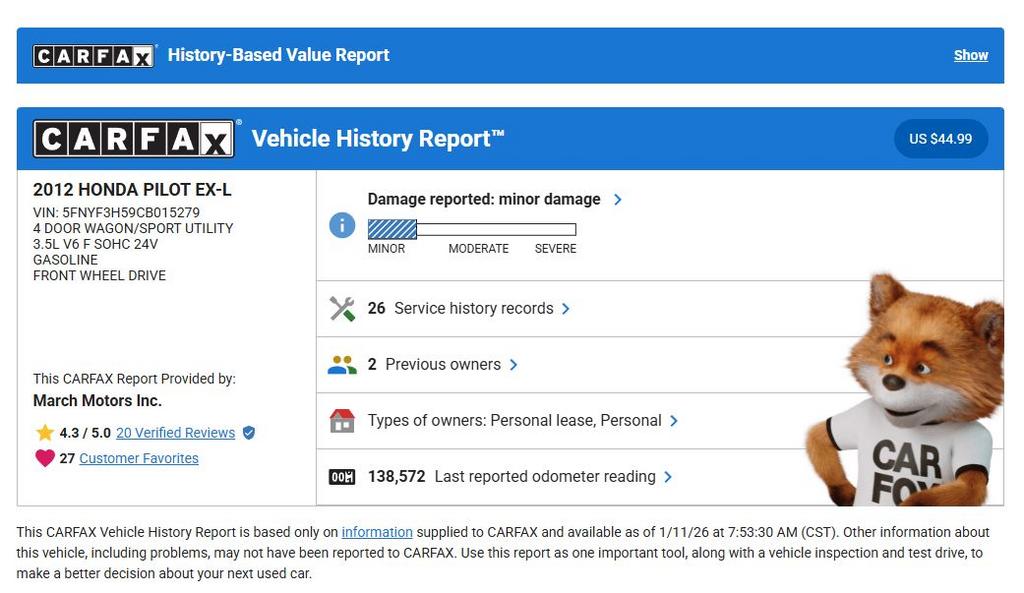Click the damage severity scale bar
Screen dimensions: 1024x593
472,229
